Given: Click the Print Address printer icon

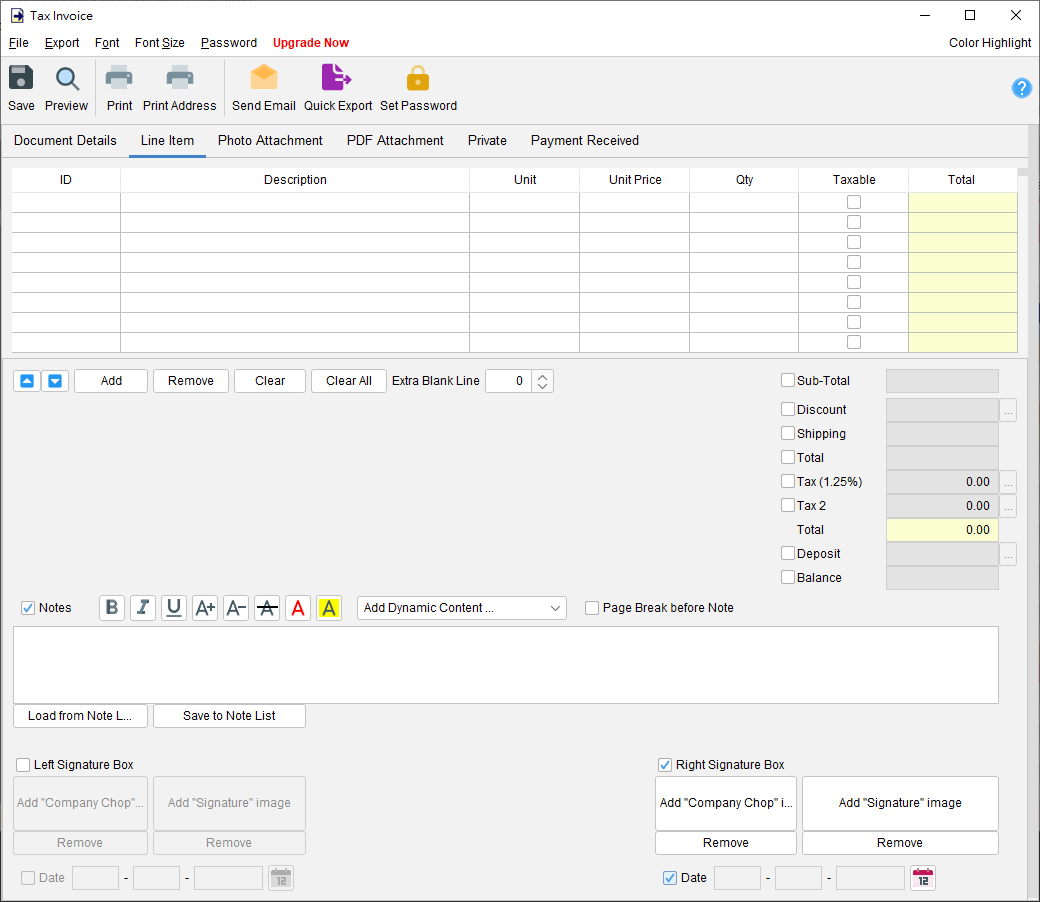Looking at the screenshot, I should pyautogui.click(x=179, y=78).
